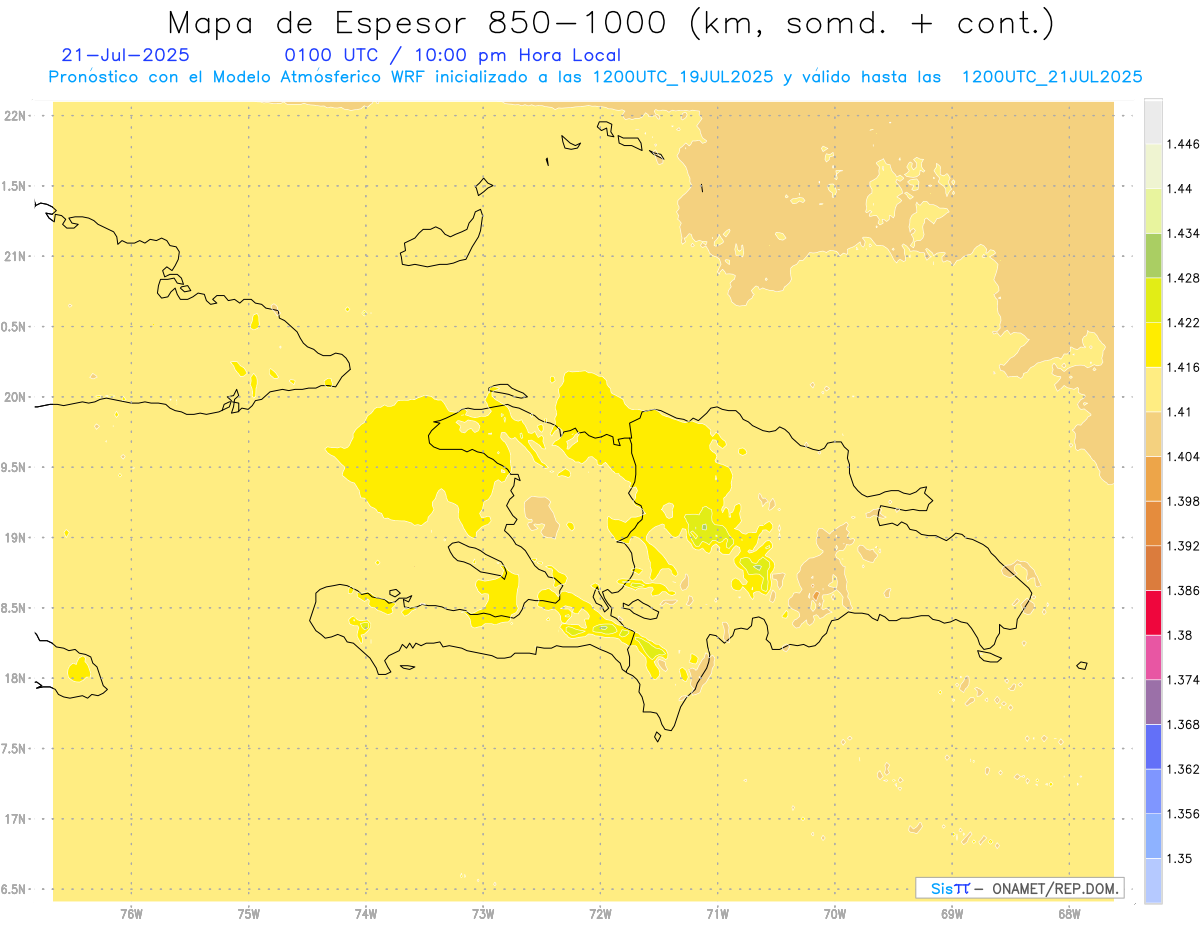Pick the pink 1.374–1.38 legend swatch
The image size is (1200, 927).
(x=1153, y=657)
